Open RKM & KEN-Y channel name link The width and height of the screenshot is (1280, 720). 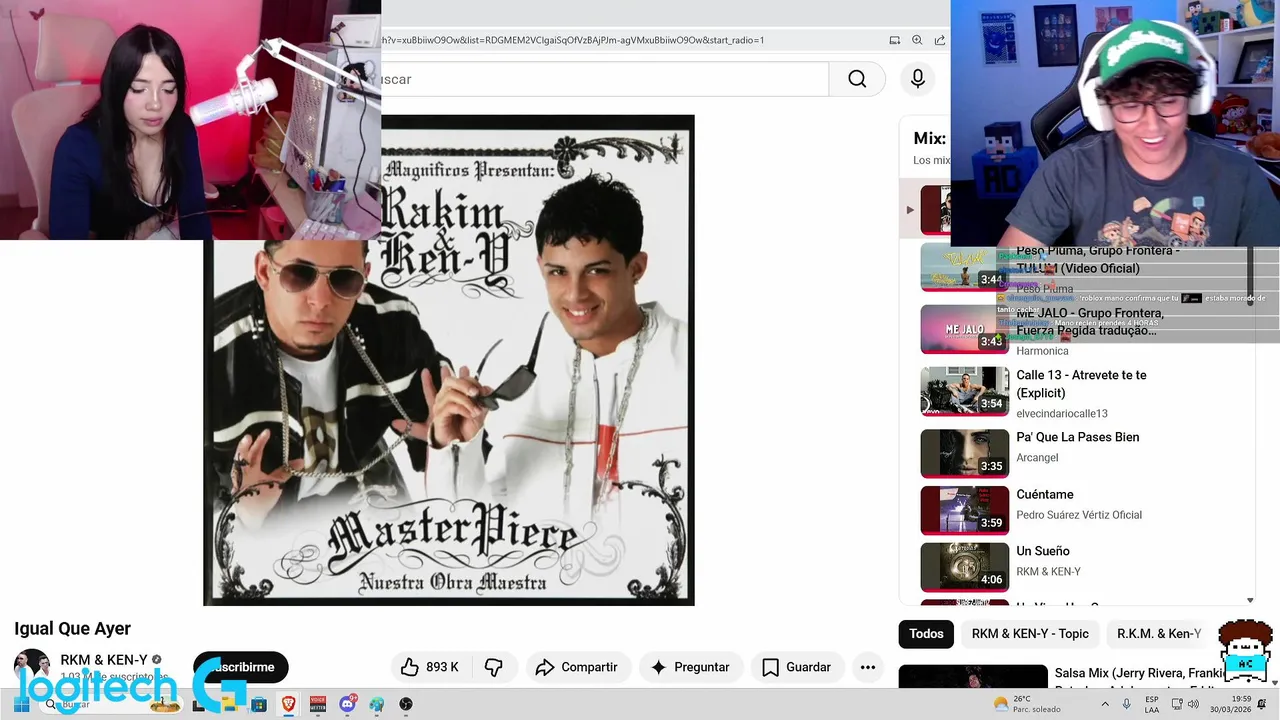tap(104, 660)
